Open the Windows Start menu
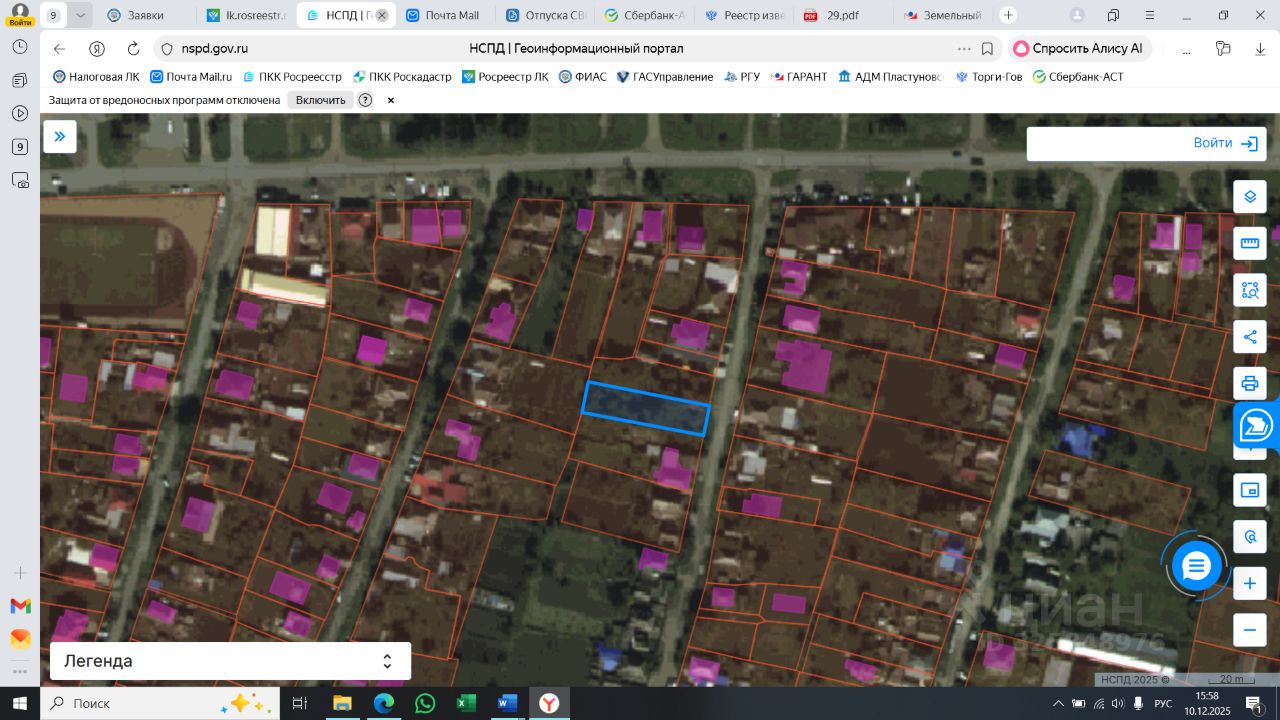Screen dimensions: 1280x720 click(x=20, y=703)
